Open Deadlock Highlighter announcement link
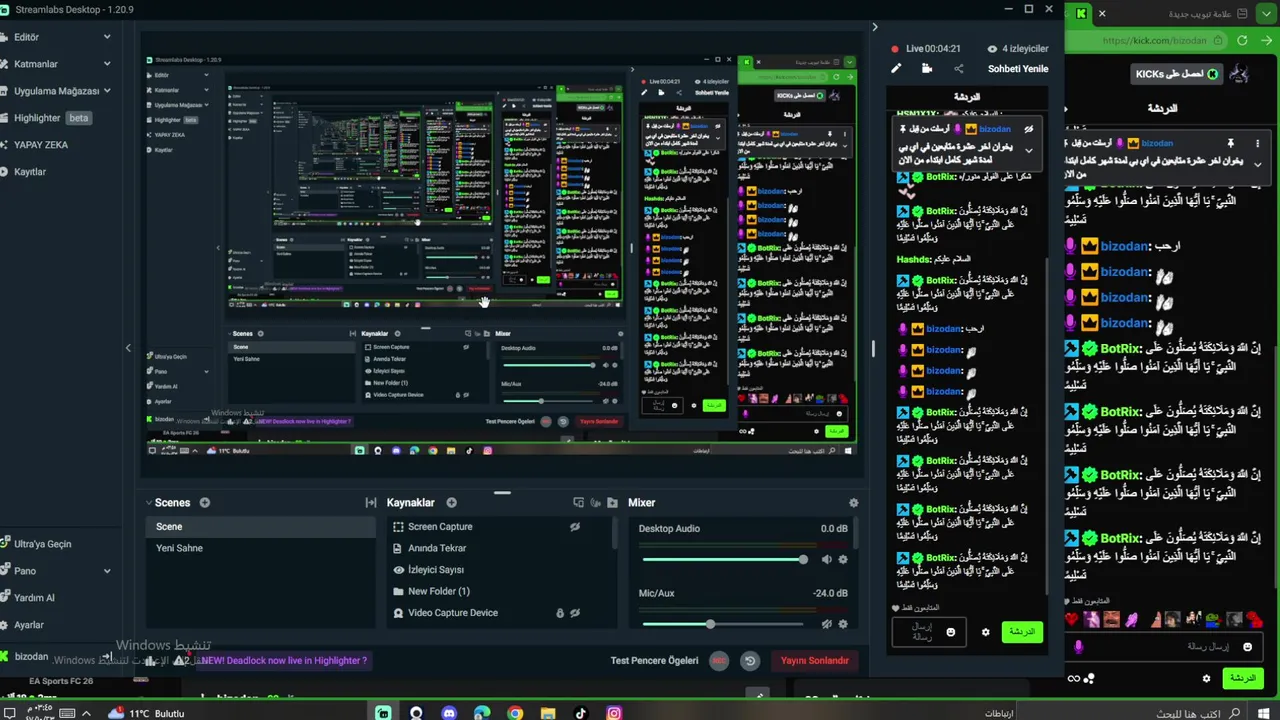 [x=284, y=661]
